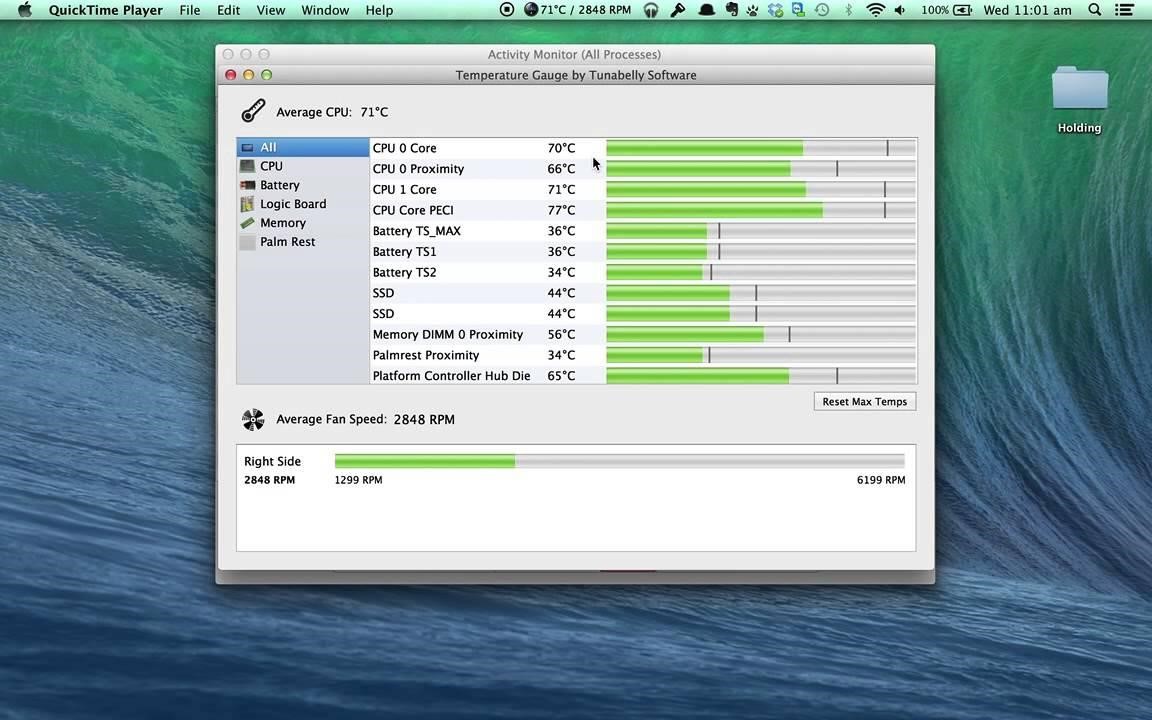
Task: Click the Palmrest Proximity row label
Action: click(425, 355)
